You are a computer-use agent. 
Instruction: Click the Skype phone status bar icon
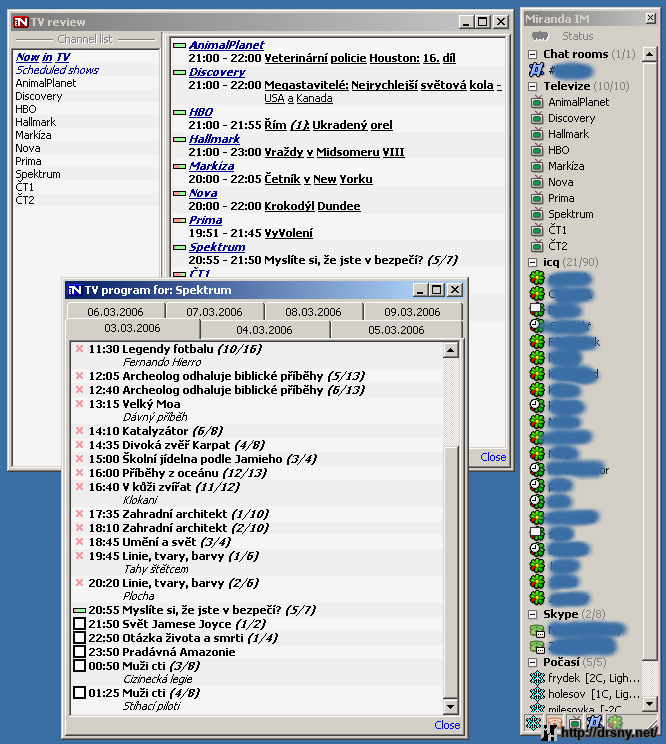pyautogui.click(x=555, y=723)
